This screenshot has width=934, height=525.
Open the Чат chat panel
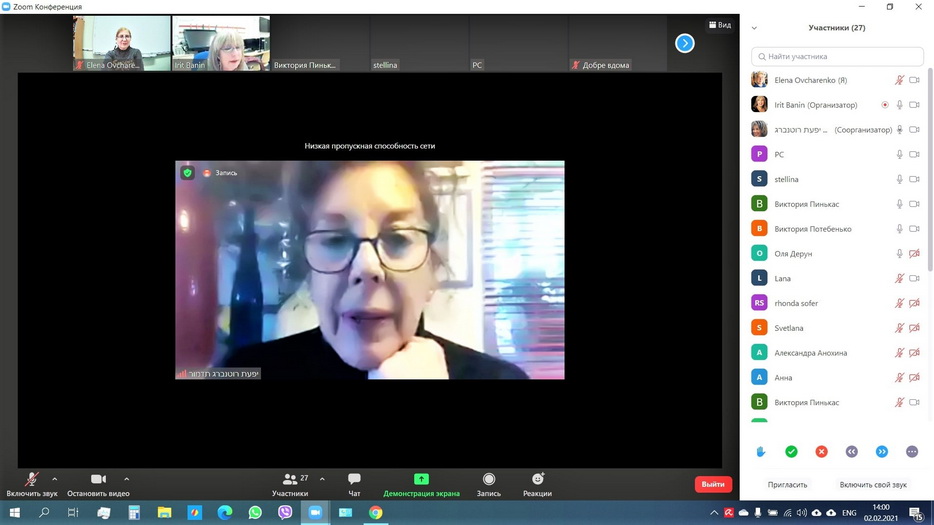(x=354, y=484)
